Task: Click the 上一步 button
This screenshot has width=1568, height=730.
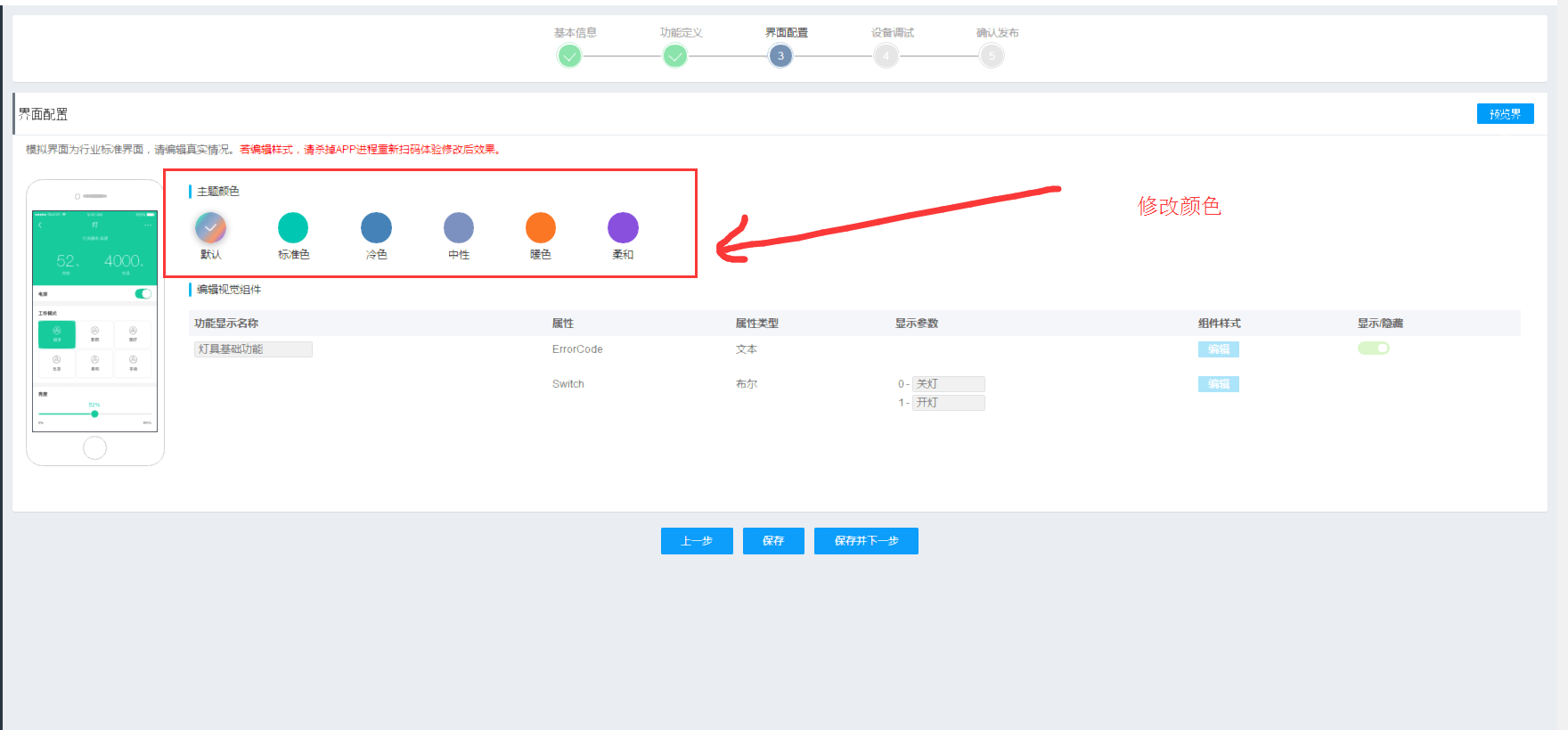Action: 697,541
